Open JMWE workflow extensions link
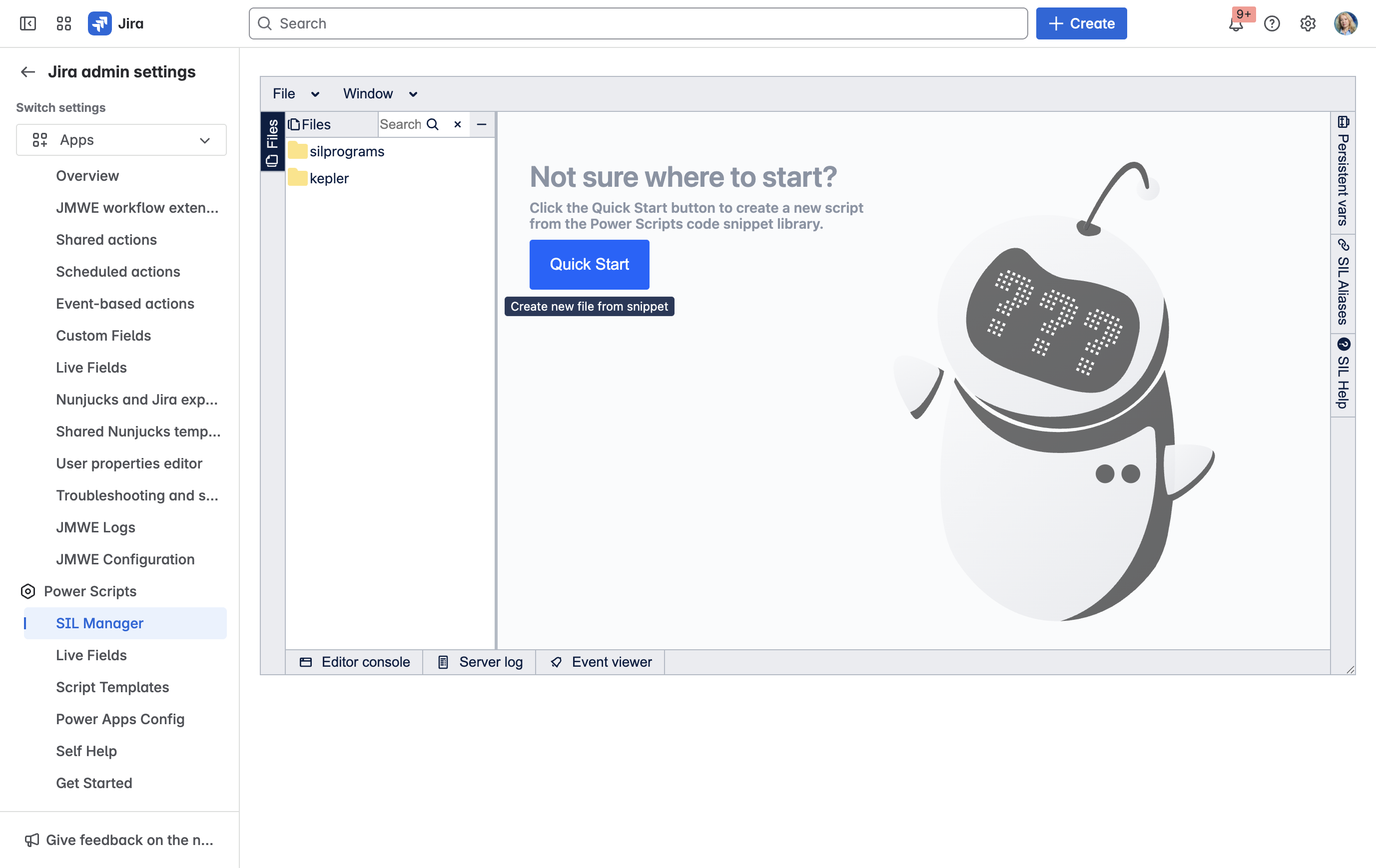This screenshot has width=1376, height=868. point(137,208)
